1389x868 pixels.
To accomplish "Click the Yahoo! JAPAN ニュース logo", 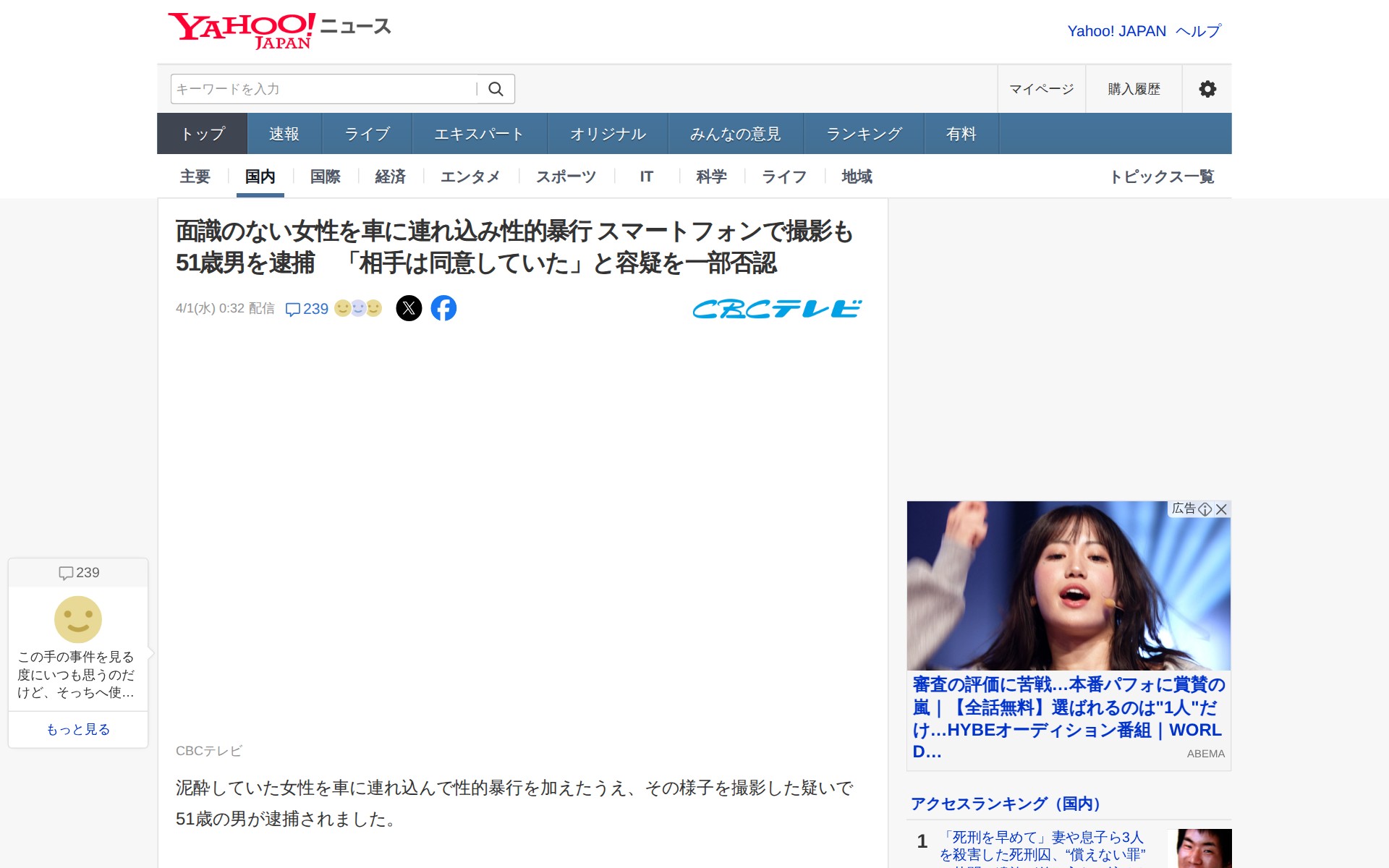I will pos(279,30).
